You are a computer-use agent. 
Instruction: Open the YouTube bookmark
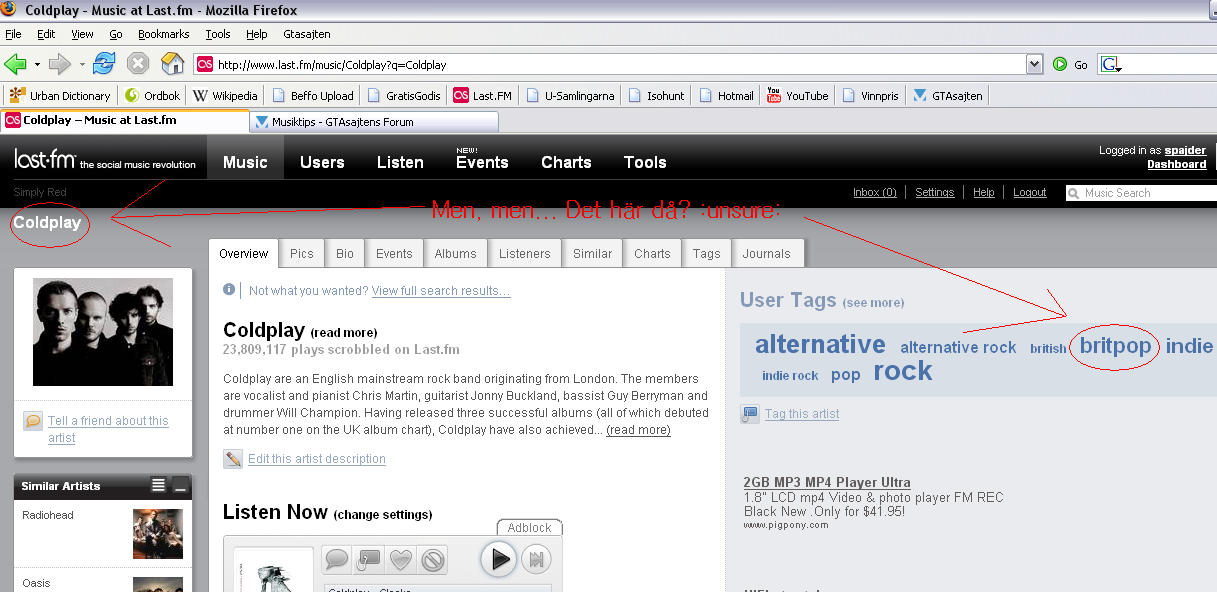[x=798, y=96]
